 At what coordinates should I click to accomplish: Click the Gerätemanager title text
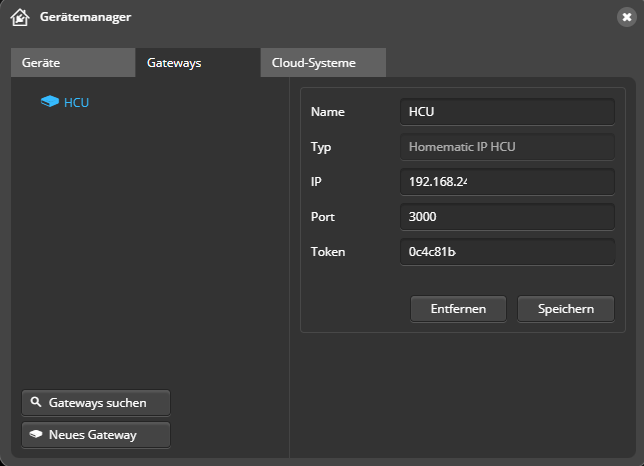tap(85, 17)
